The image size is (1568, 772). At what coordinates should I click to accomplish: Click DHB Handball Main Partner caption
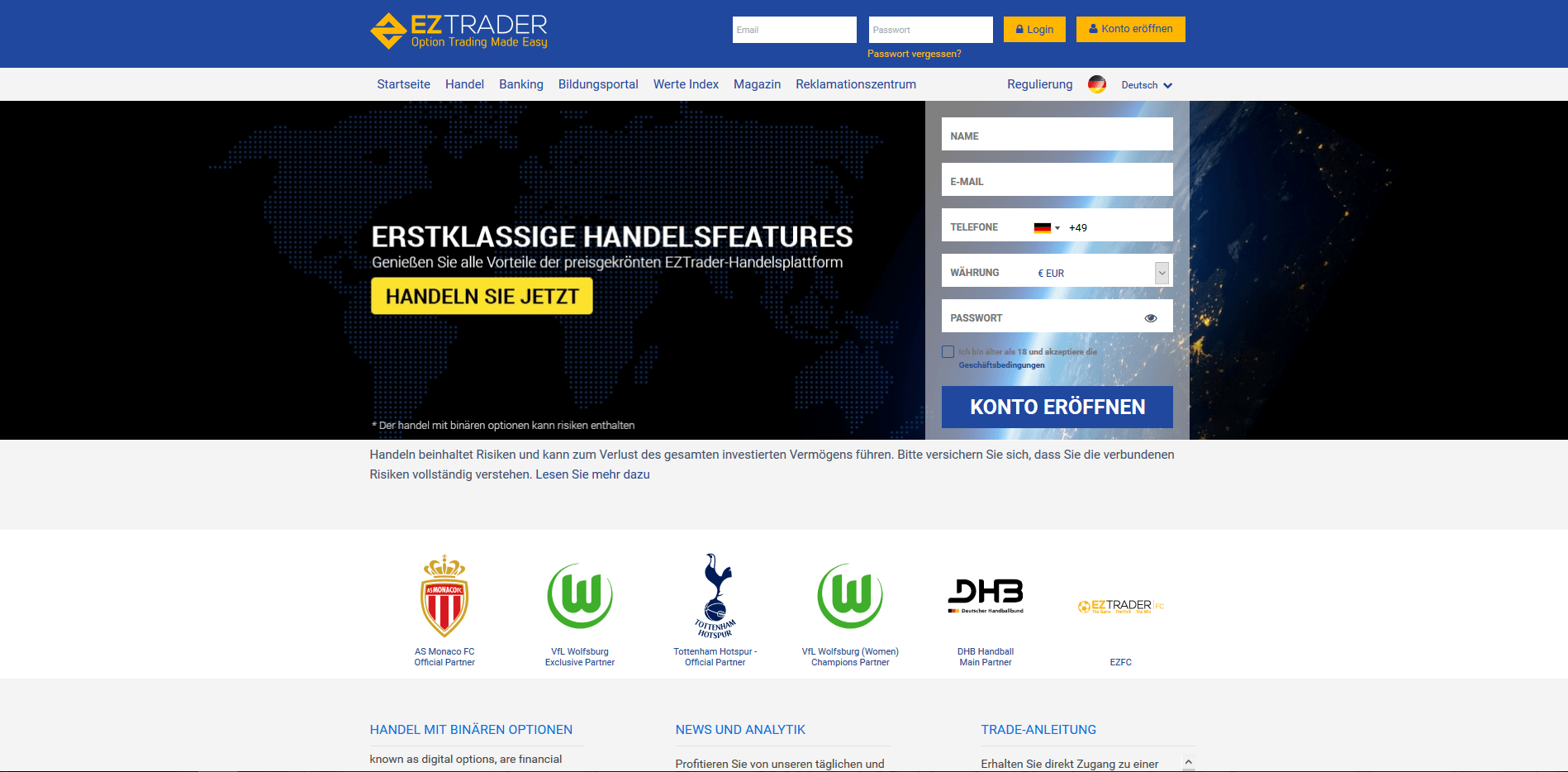point(986,657)
